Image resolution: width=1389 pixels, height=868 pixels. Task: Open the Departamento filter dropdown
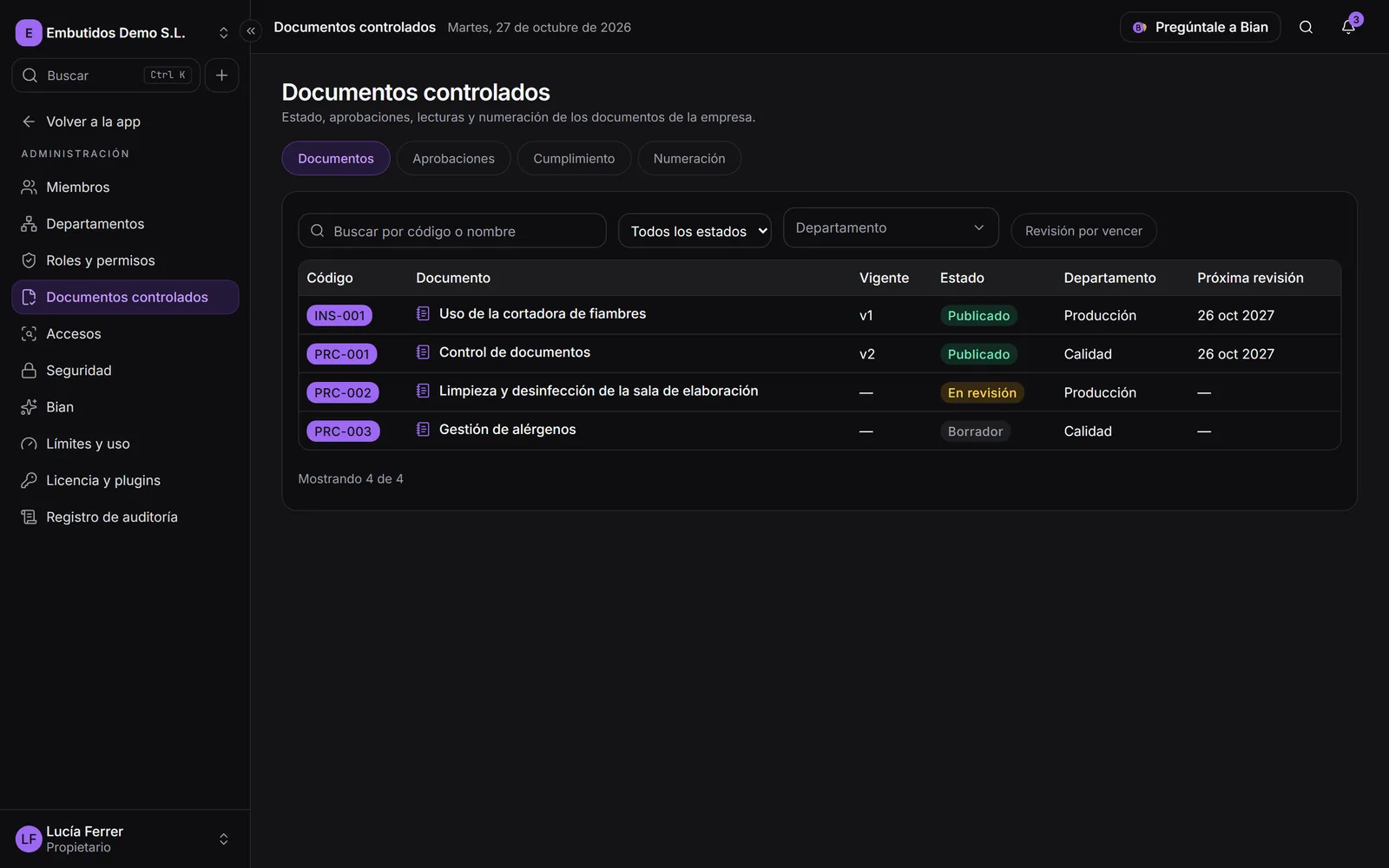click(891, 227)
